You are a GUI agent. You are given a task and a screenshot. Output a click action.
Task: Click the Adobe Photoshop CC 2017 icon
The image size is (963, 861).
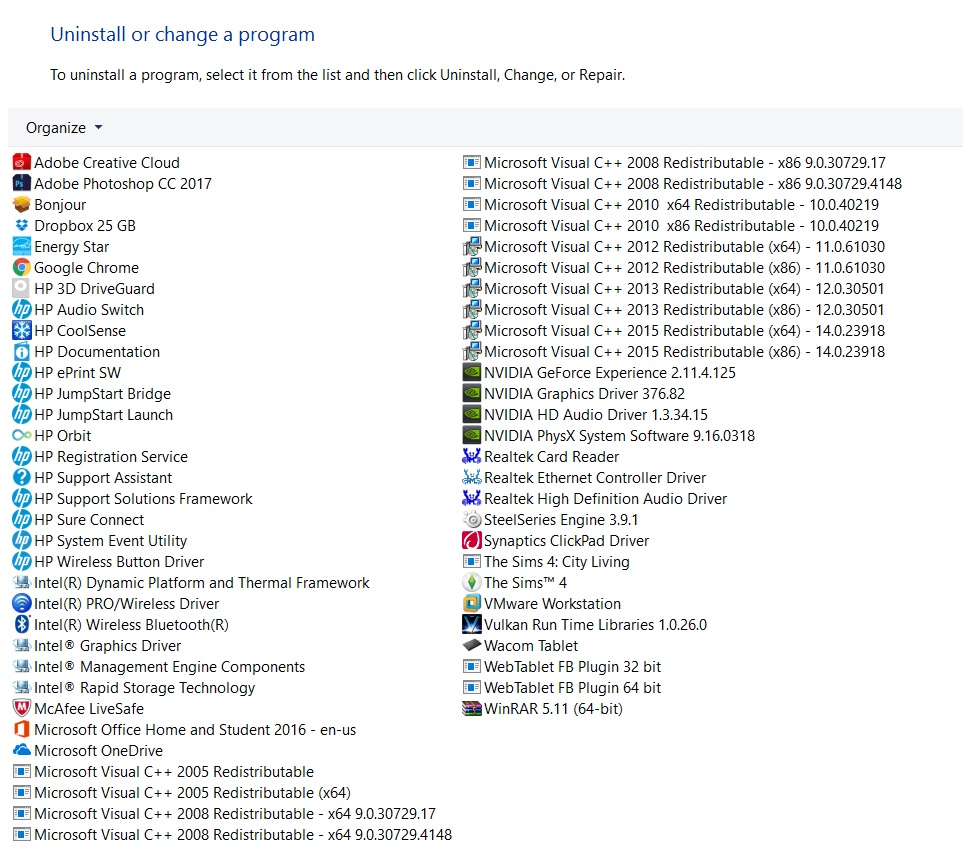coord(21,184)
